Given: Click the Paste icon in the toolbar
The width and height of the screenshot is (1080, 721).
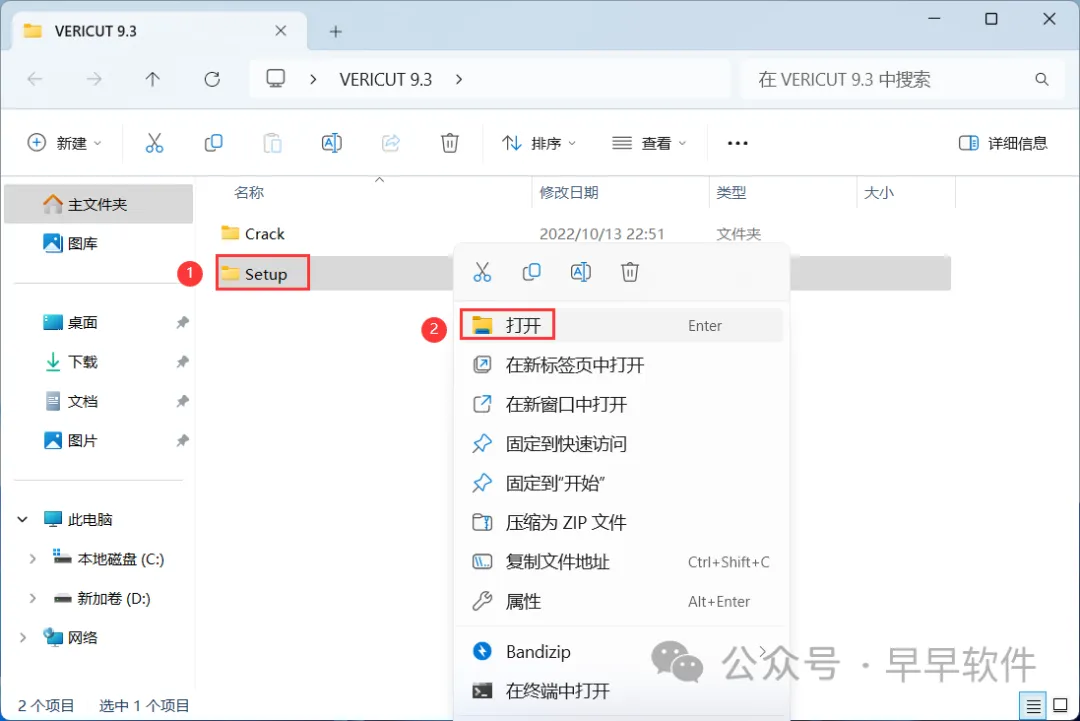Looking at the screenshot, I should pos(273,143).
